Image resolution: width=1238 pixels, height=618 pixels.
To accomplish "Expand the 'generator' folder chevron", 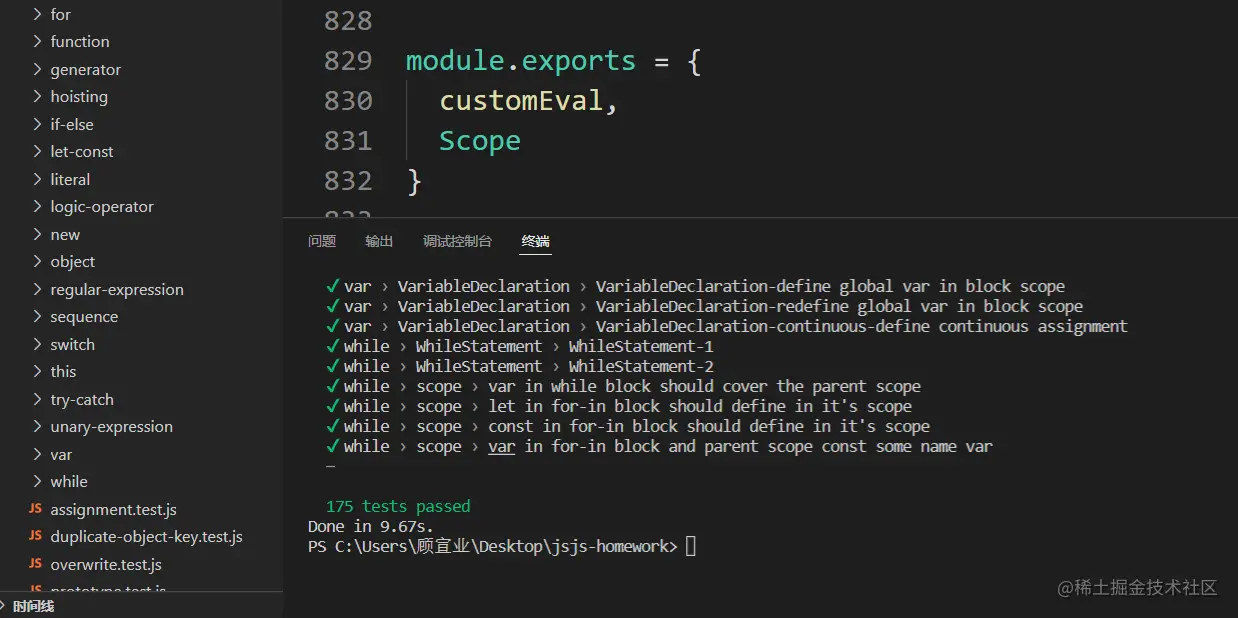I will point(37,69).
